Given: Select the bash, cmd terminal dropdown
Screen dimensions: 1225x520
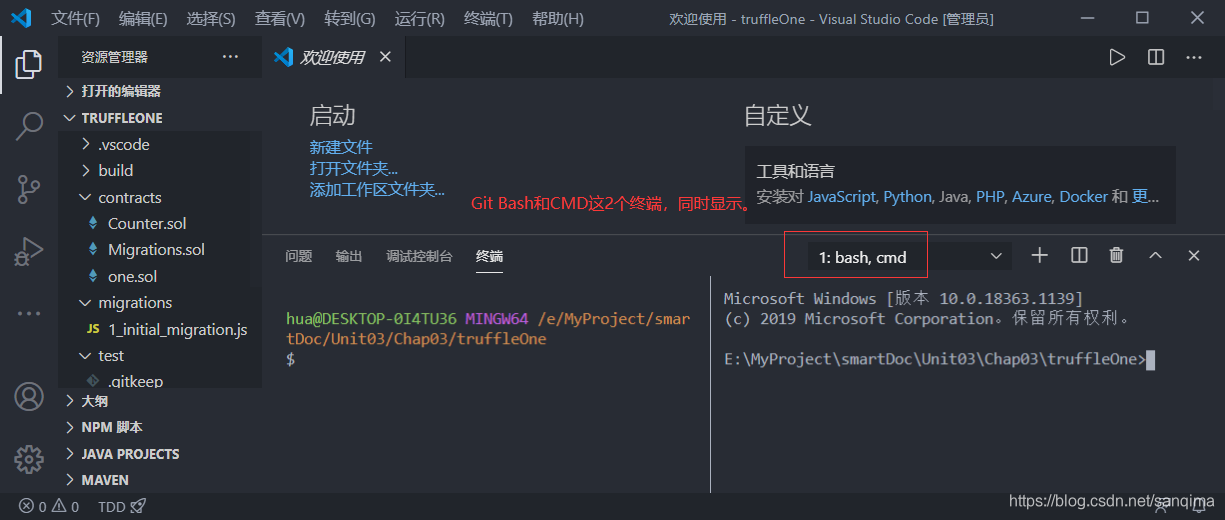Looking at the screenshot, I should (x=910, y=257).
